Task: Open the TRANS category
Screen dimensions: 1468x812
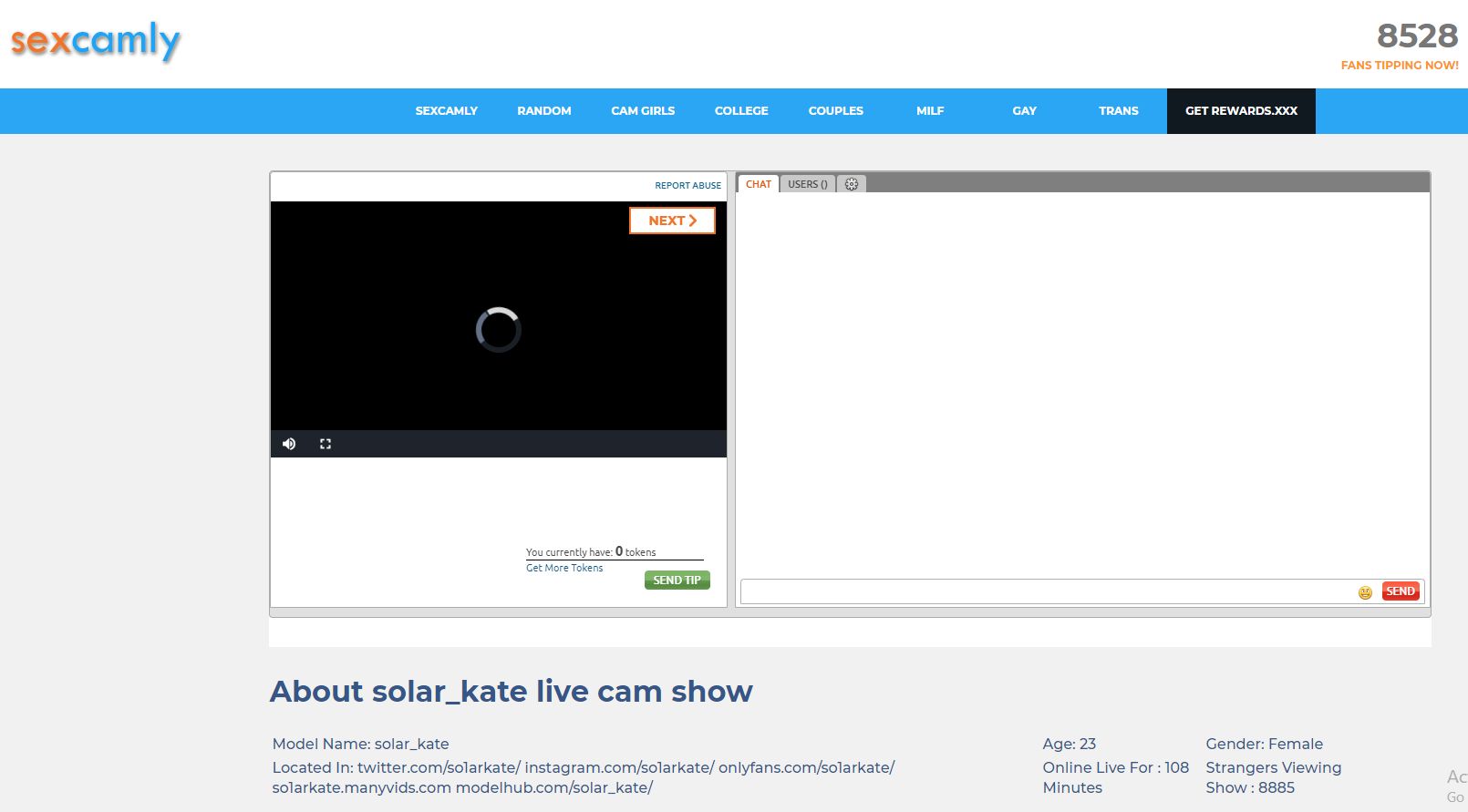Action: (1119, 111)
